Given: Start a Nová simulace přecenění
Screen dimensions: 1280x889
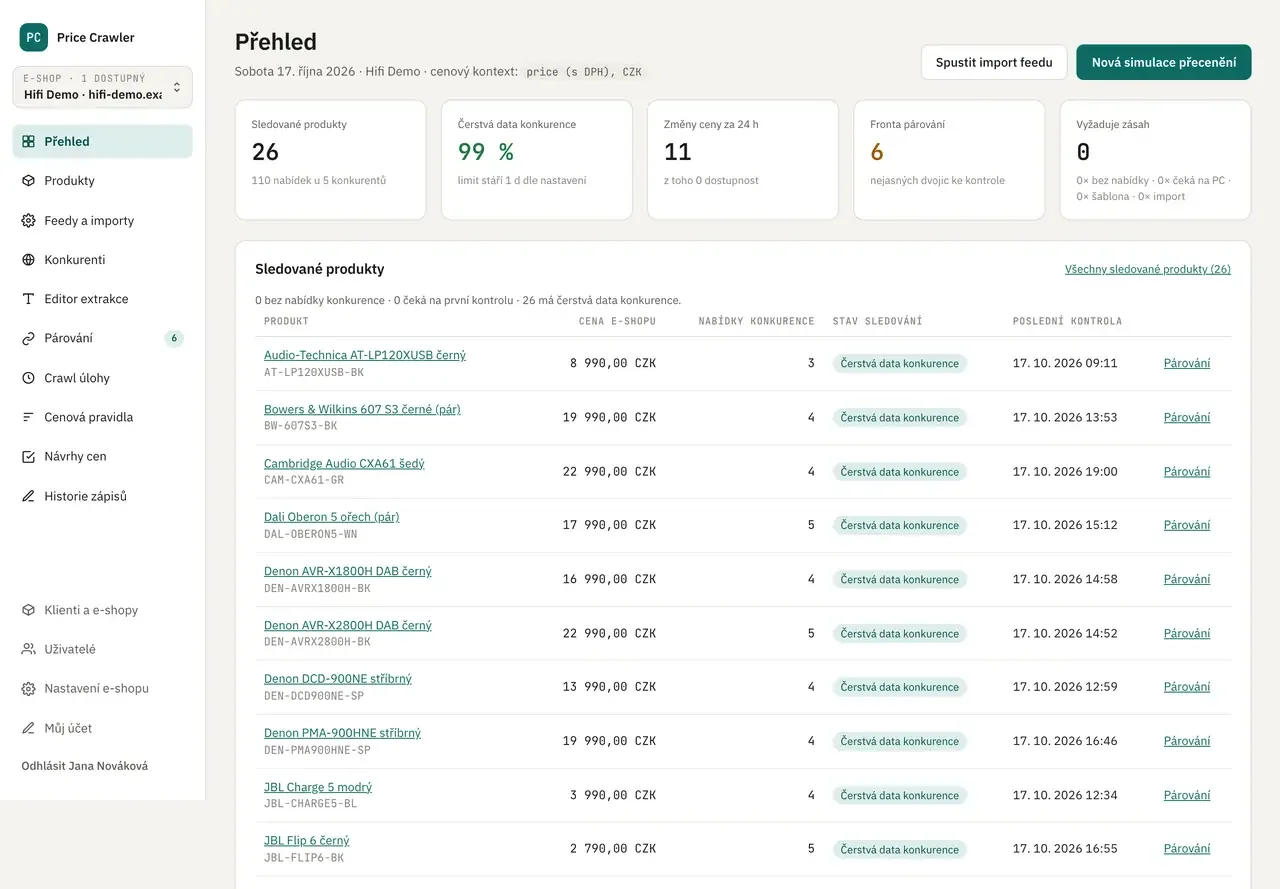Looking at the screenshot, I should (1164, 62).
